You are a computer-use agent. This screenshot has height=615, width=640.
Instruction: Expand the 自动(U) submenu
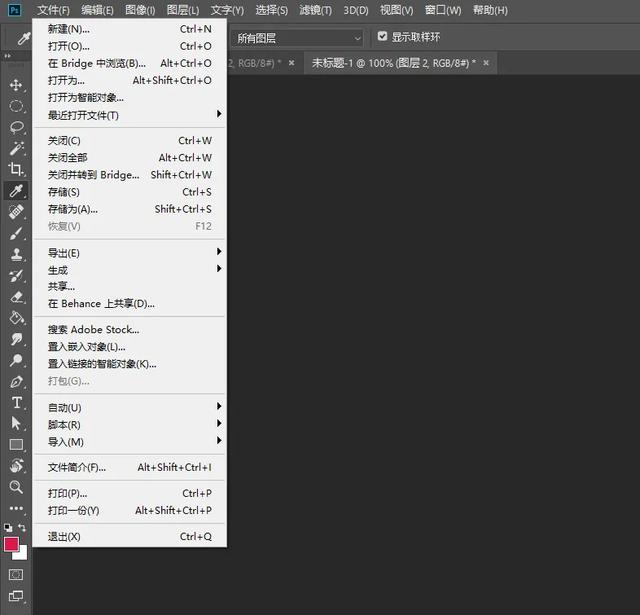pyautogui.click(x=130, y=407)
